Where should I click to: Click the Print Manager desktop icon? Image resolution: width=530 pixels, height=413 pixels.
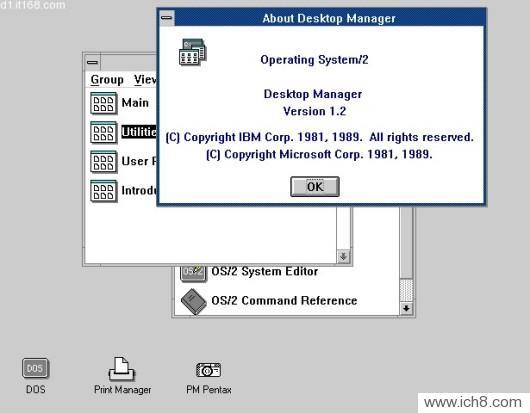[x=122, y=369]
